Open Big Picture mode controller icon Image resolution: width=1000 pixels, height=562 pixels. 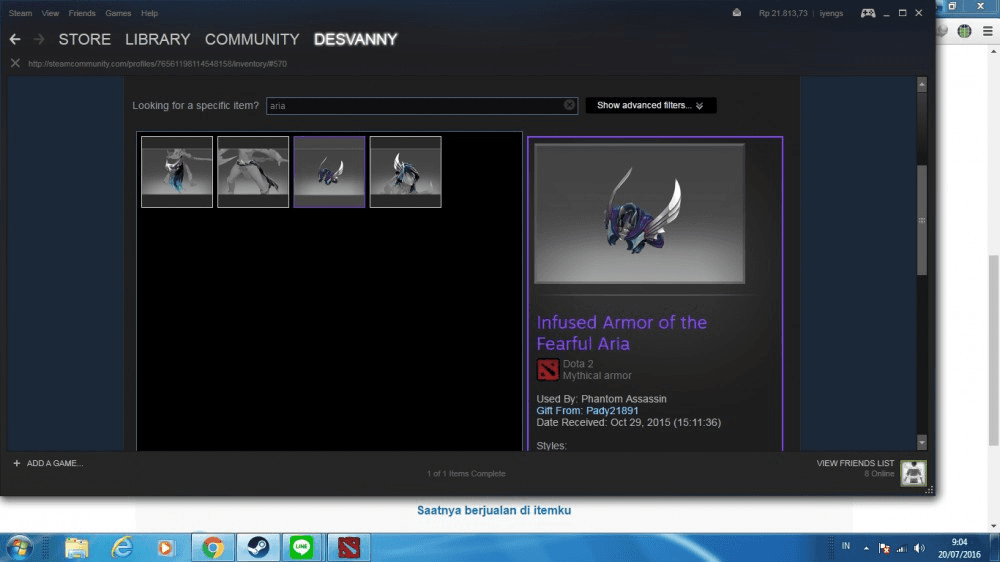868,13
